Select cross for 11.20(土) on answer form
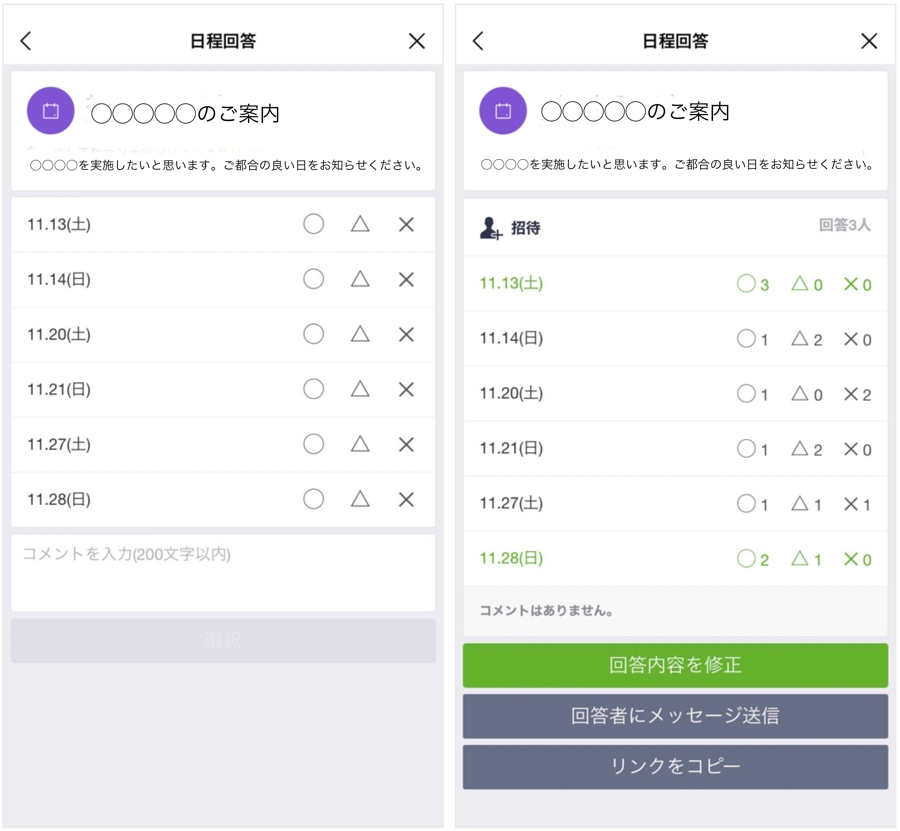The image size is (900, 831). (x=406, y=334)
